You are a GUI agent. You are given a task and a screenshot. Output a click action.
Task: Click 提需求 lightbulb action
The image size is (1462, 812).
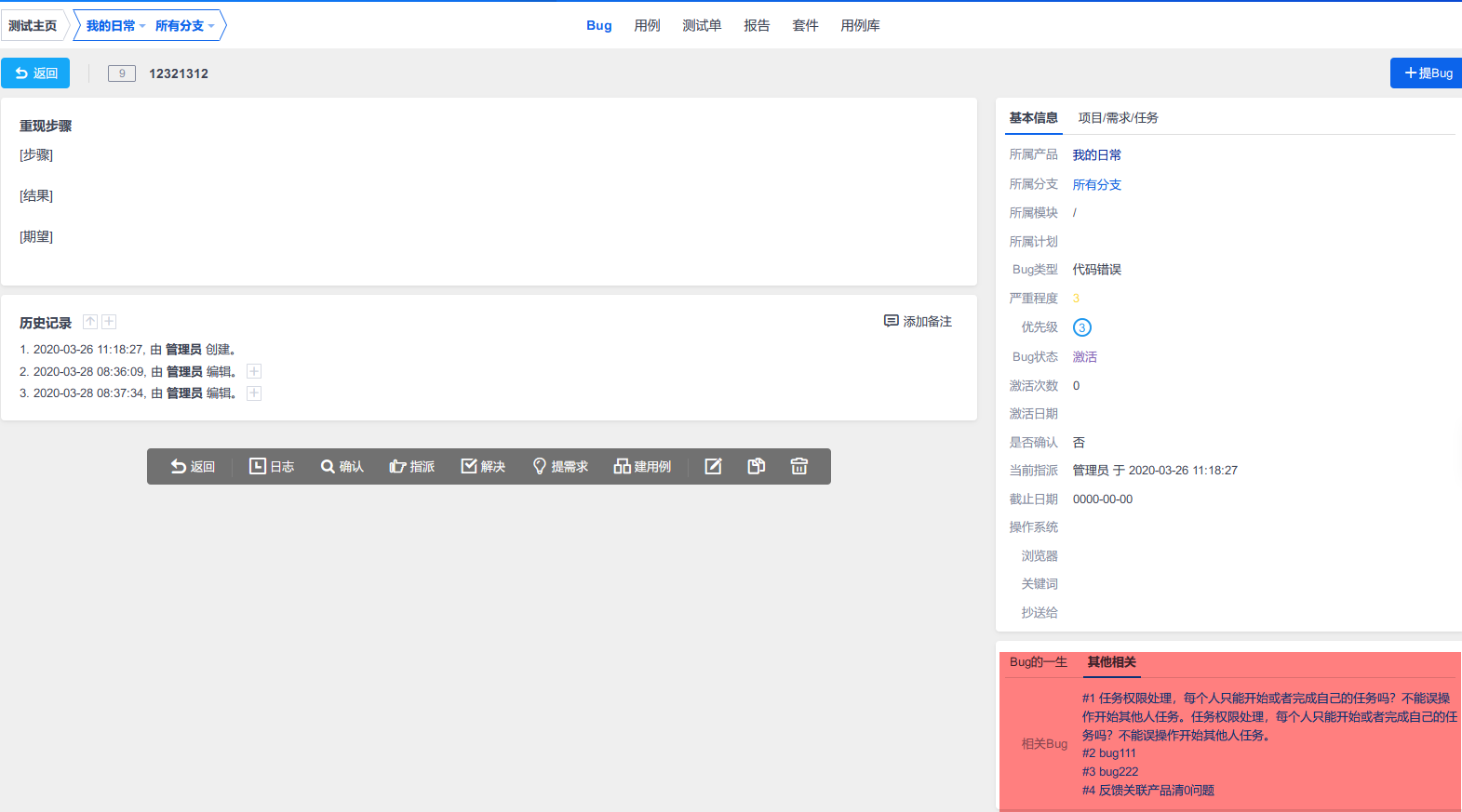[560, 467]
